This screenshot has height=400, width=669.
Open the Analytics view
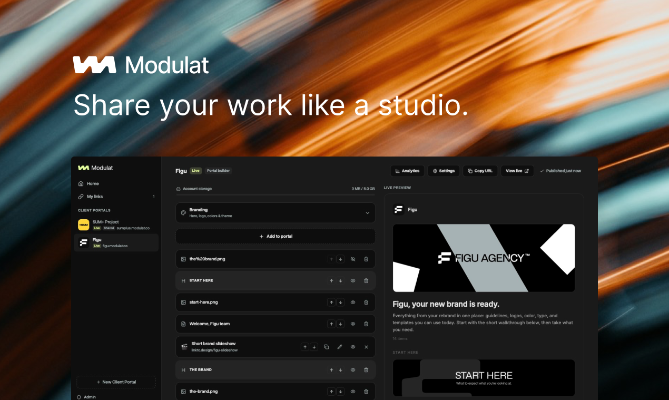407,171
